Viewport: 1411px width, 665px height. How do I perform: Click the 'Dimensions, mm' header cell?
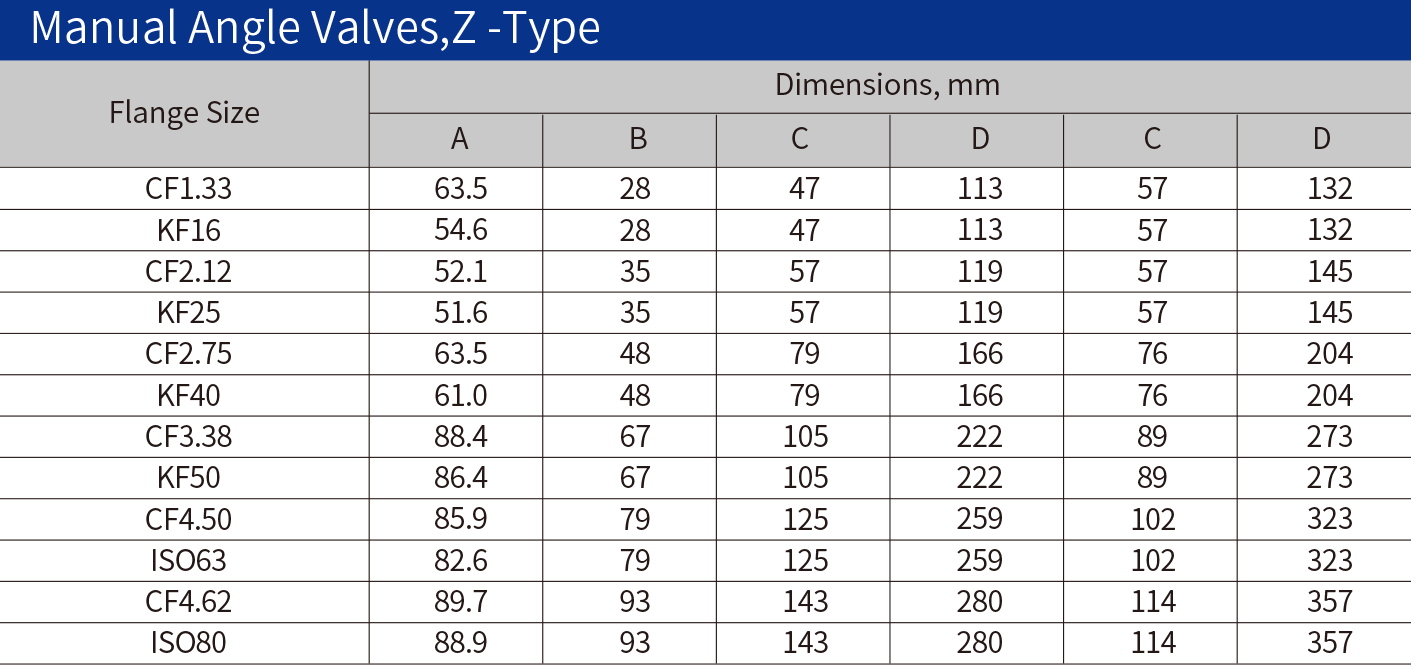(888, 85)
